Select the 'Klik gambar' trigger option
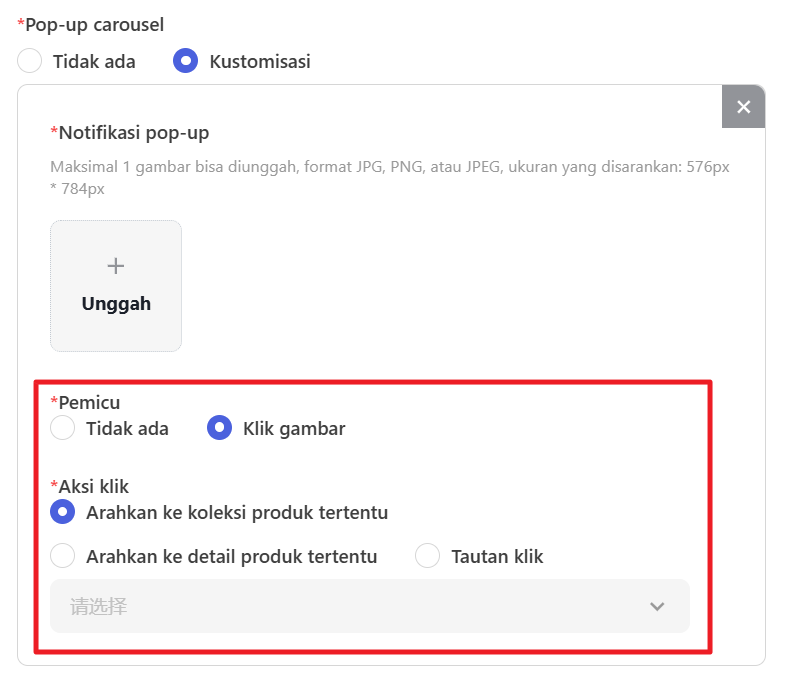The height and width of the screenshot is (683, 803). (219, 429)
